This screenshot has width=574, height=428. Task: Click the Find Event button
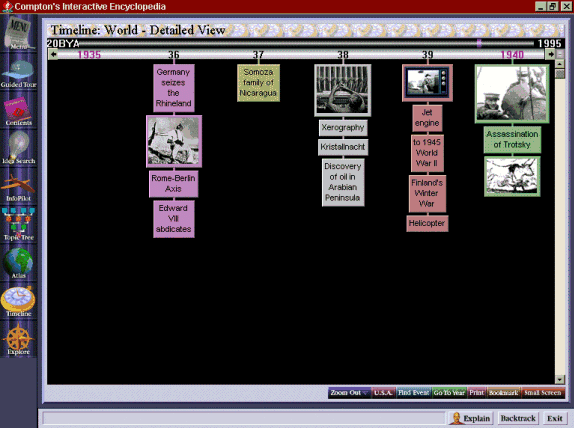[414, 393]
